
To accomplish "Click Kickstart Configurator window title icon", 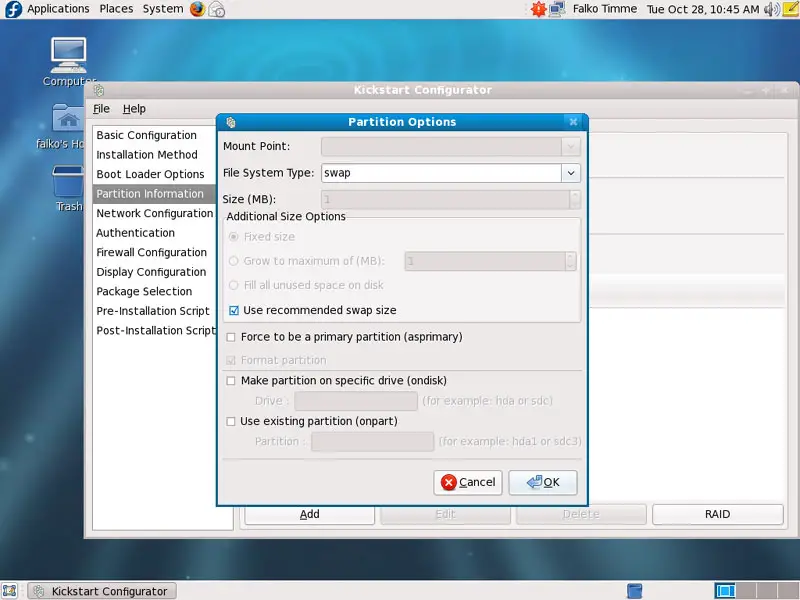I will [98, 90].
